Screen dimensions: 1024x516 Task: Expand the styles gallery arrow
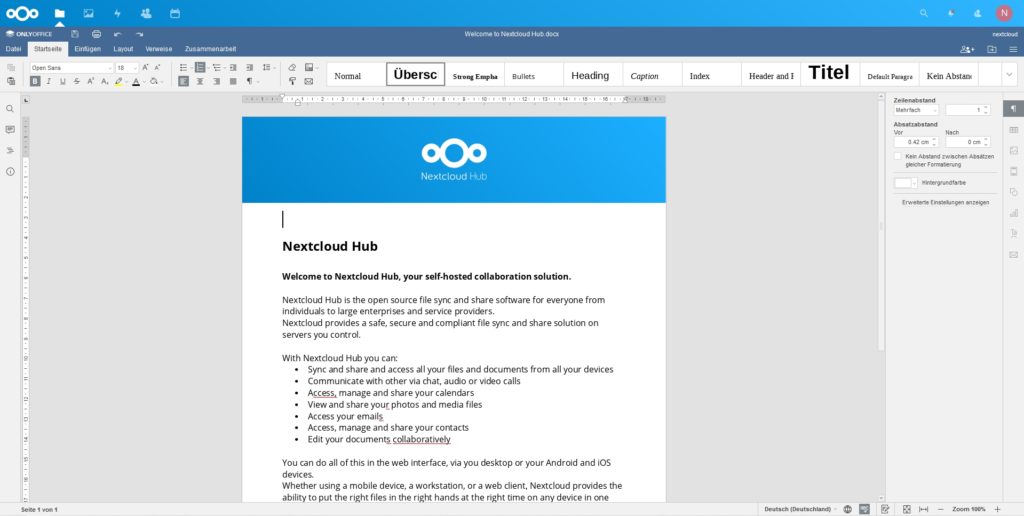1010,74
